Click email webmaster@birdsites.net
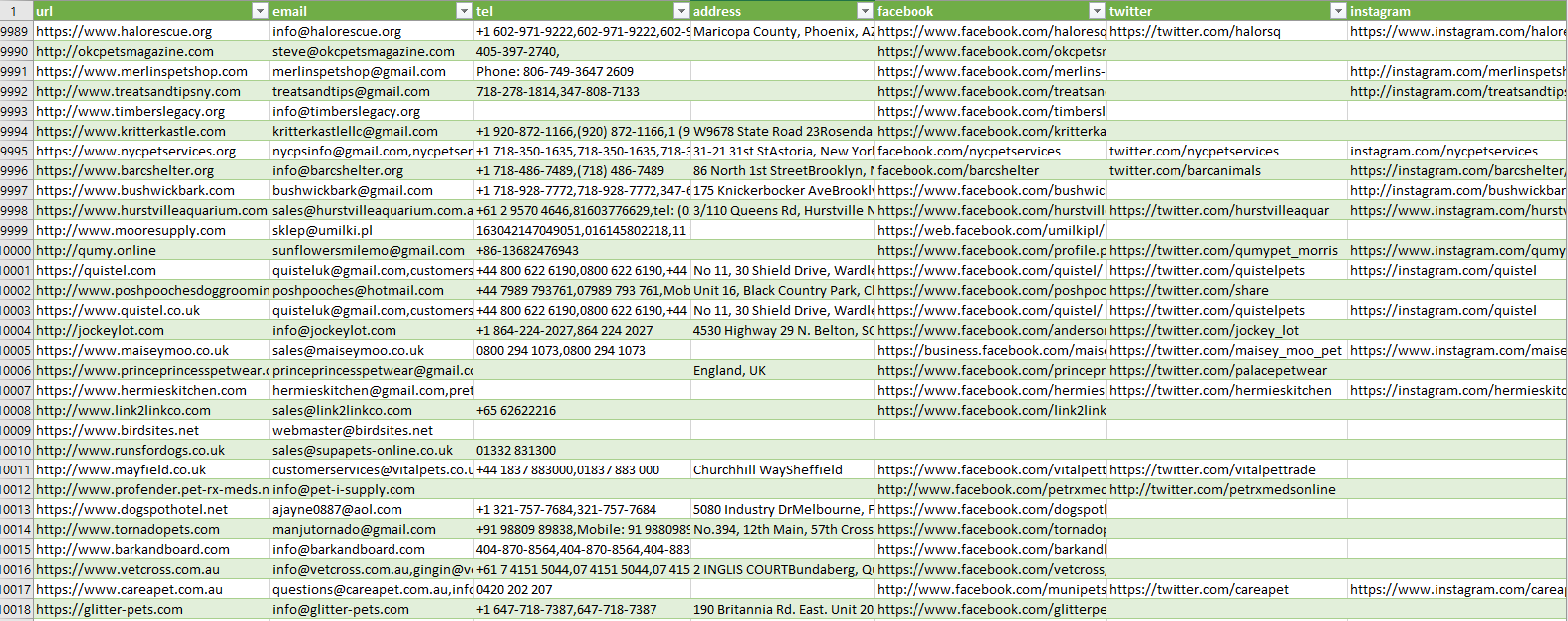 pos(372,430)
